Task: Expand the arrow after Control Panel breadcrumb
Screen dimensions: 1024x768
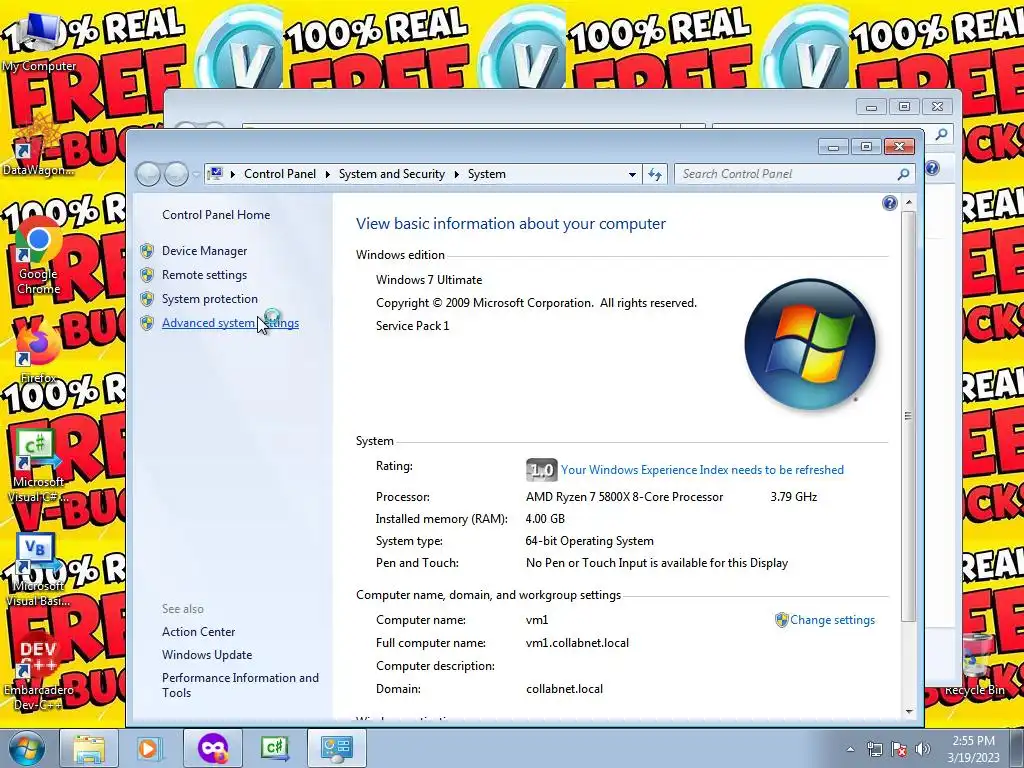Action: point(328,174)
